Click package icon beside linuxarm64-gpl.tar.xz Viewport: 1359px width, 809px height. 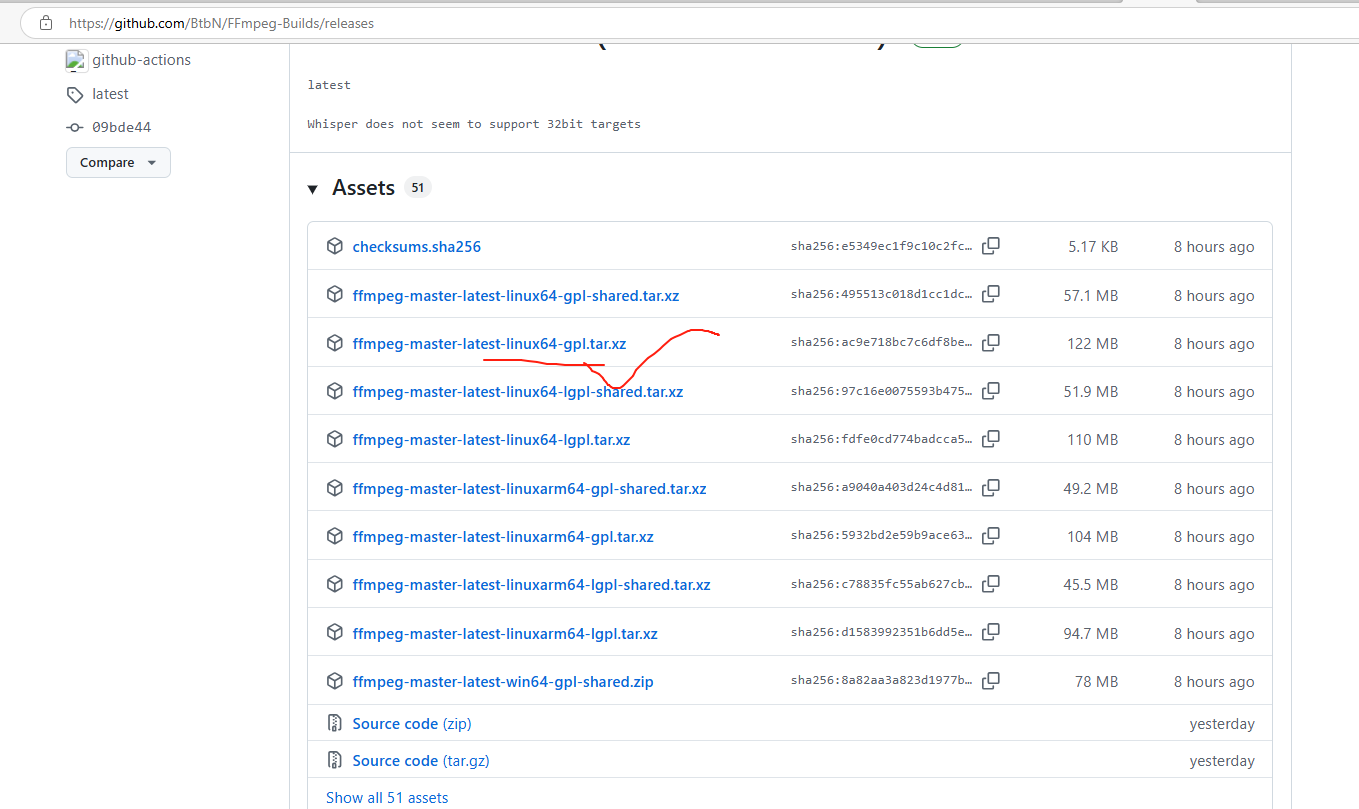[335, 536]
